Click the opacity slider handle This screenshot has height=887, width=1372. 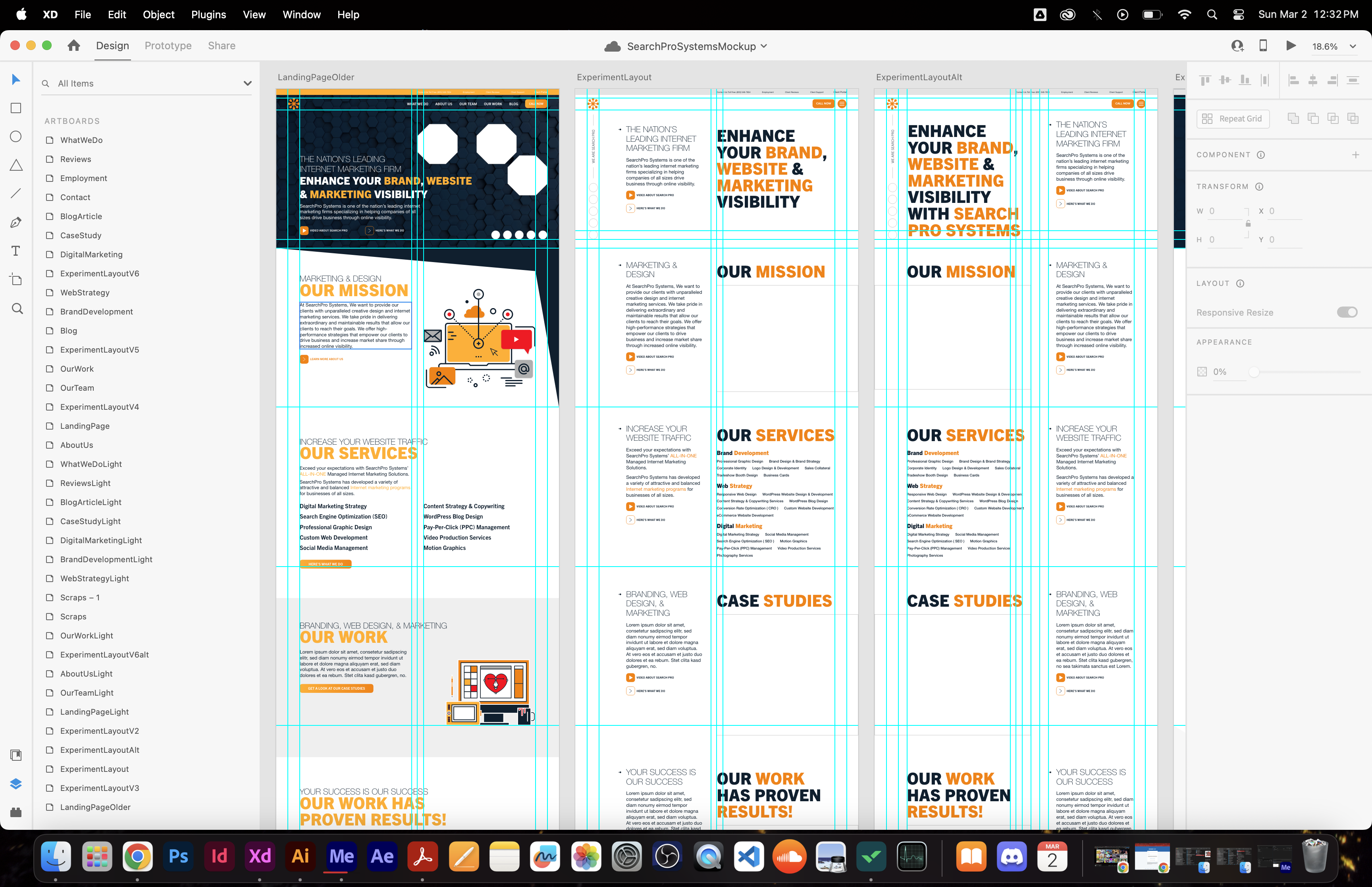(x=1253, y=372)
